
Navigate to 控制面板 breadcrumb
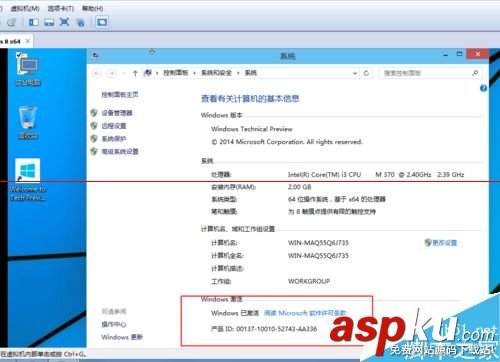[x=176, y=73]
